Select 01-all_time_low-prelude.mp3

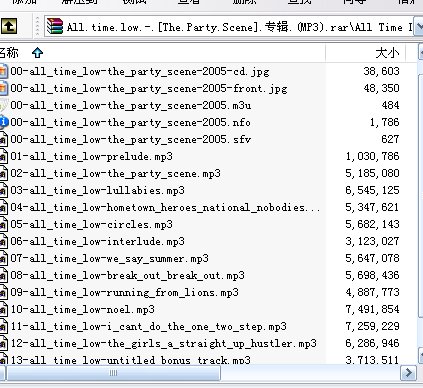[x=91, y=156]
